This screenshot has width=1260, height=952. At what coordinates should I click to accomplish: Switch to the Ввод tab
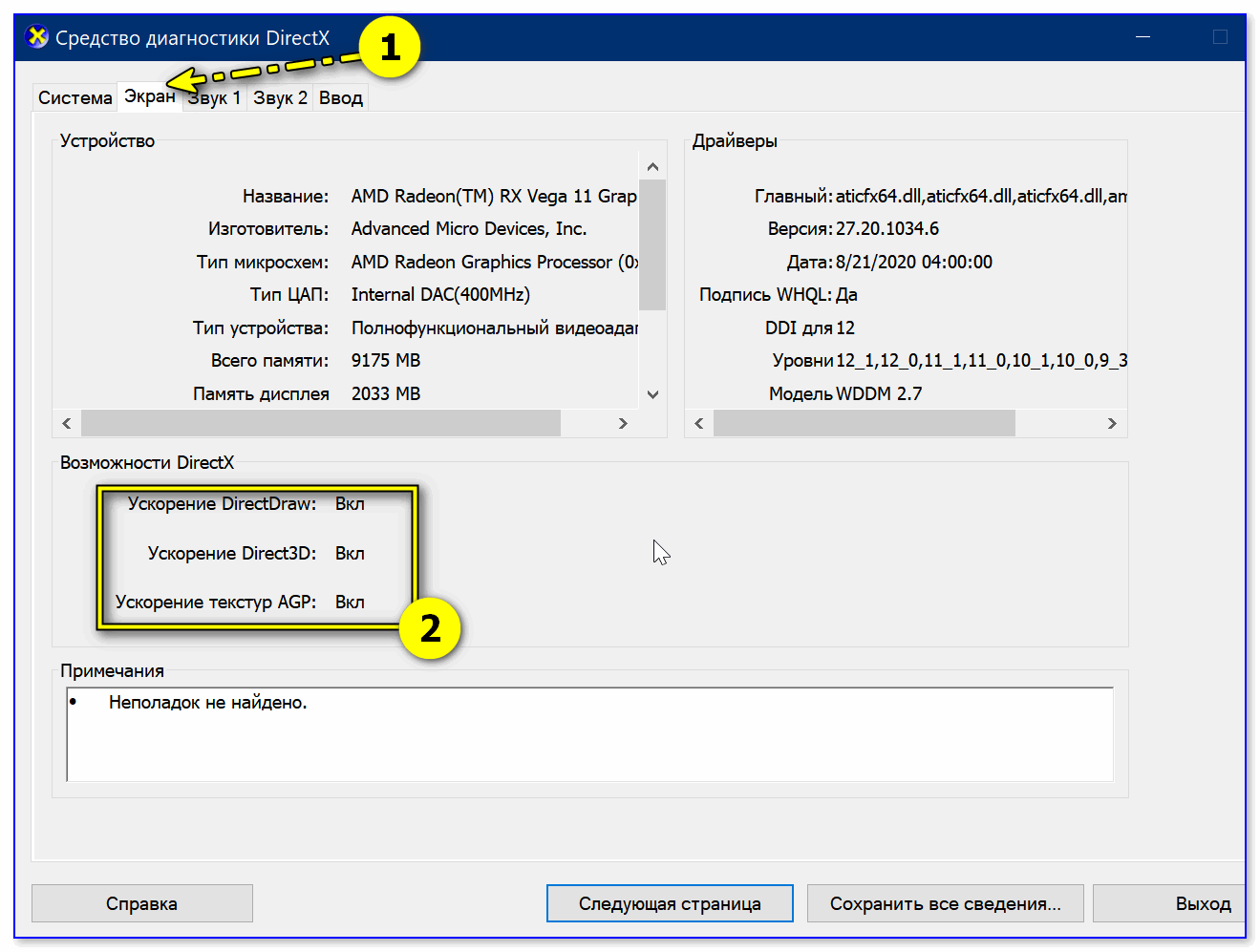coord(341,97)
